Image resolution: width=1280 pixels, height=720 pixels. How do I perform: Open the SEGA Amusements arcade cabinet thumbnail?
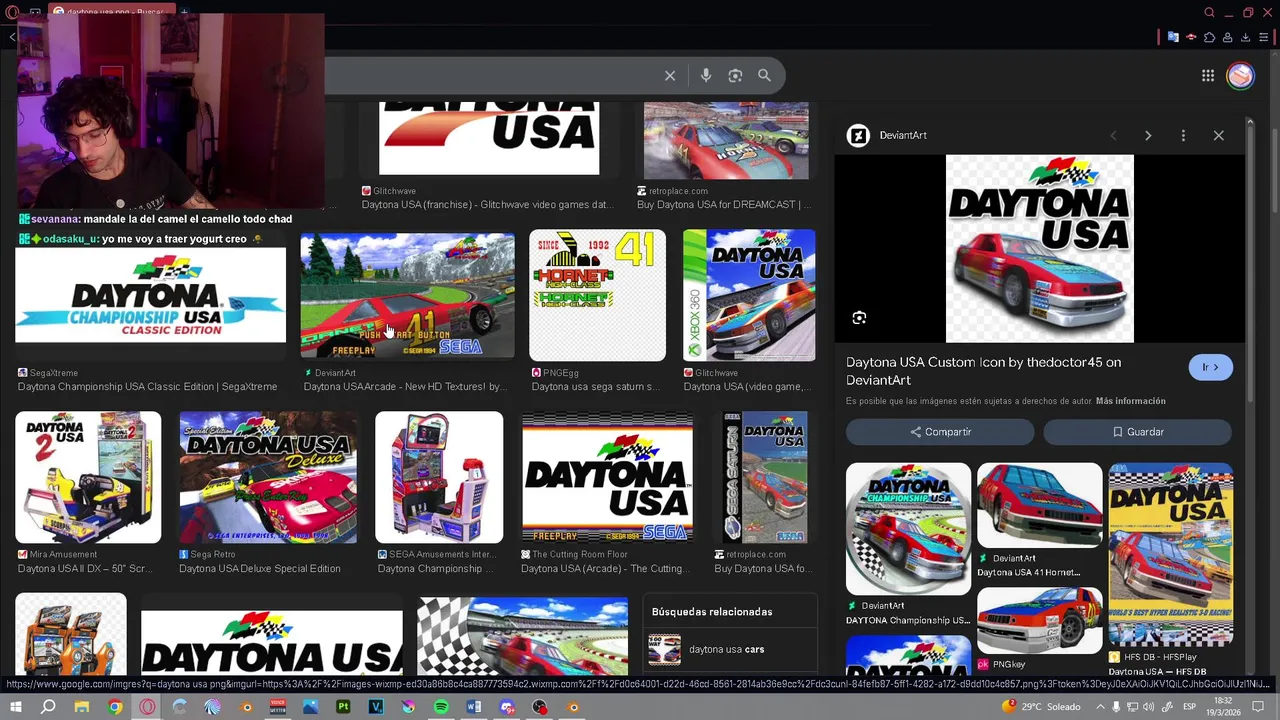(439, 477)
